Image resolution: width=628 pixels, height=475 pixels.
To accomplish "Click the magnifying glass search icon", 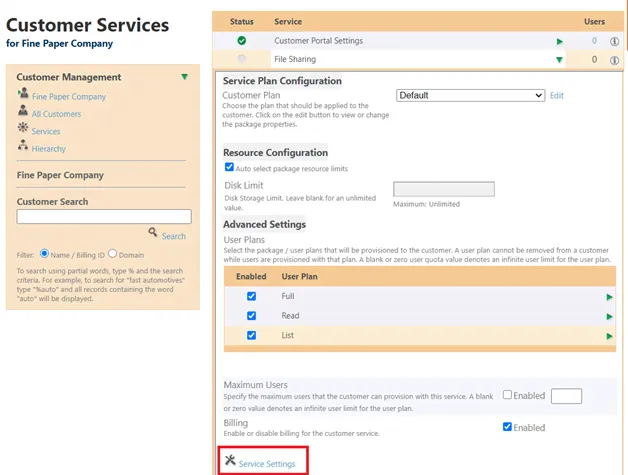I will click(153, 232).
